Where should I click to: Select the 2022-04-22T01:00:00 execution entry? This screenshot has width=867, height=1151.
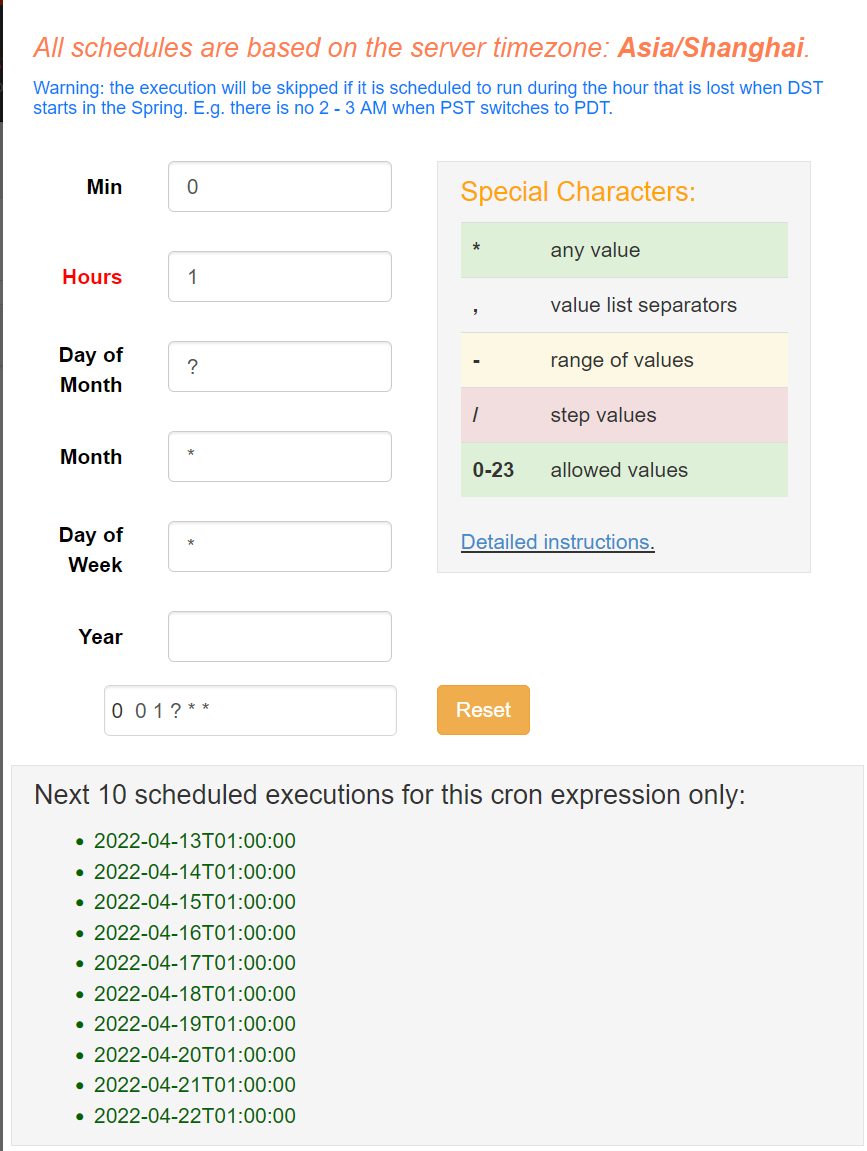(x=195, y=1116)
